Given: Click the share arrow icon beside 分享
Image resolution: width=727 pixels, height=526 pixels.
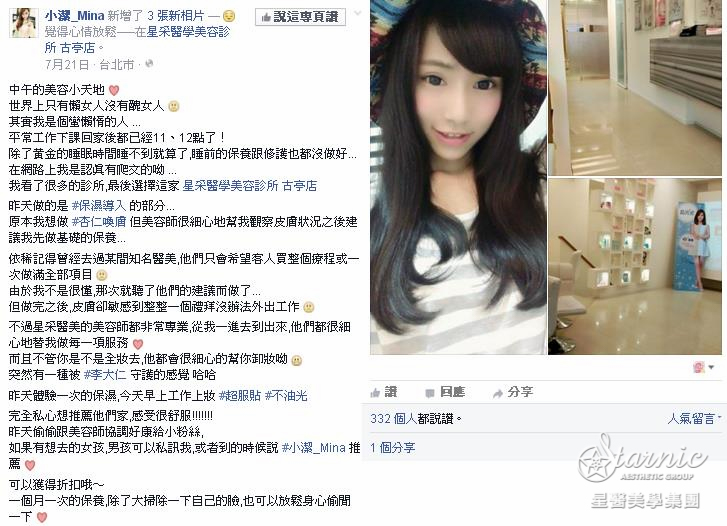Looking at the screenshot, I should tap(497, 393).
